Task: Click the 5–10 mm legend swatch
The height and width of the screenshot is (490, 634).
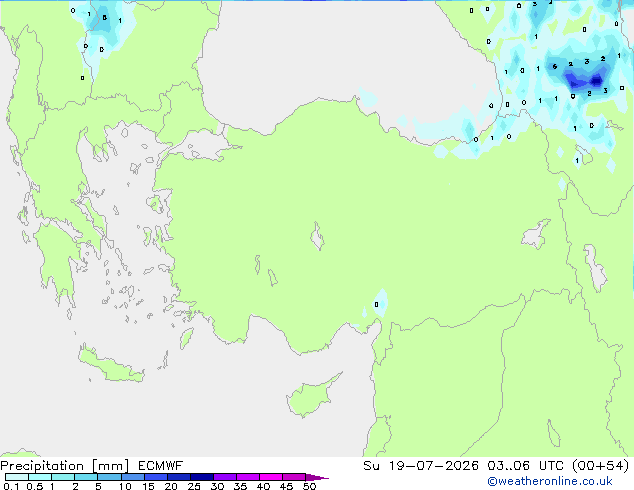Action: (x=109, y=477)
